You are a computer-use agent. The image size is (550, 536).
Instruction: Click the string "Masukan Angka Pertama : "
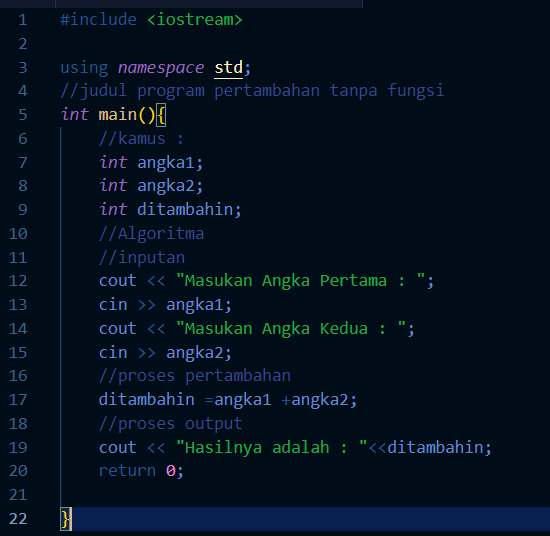coord(301,281)
